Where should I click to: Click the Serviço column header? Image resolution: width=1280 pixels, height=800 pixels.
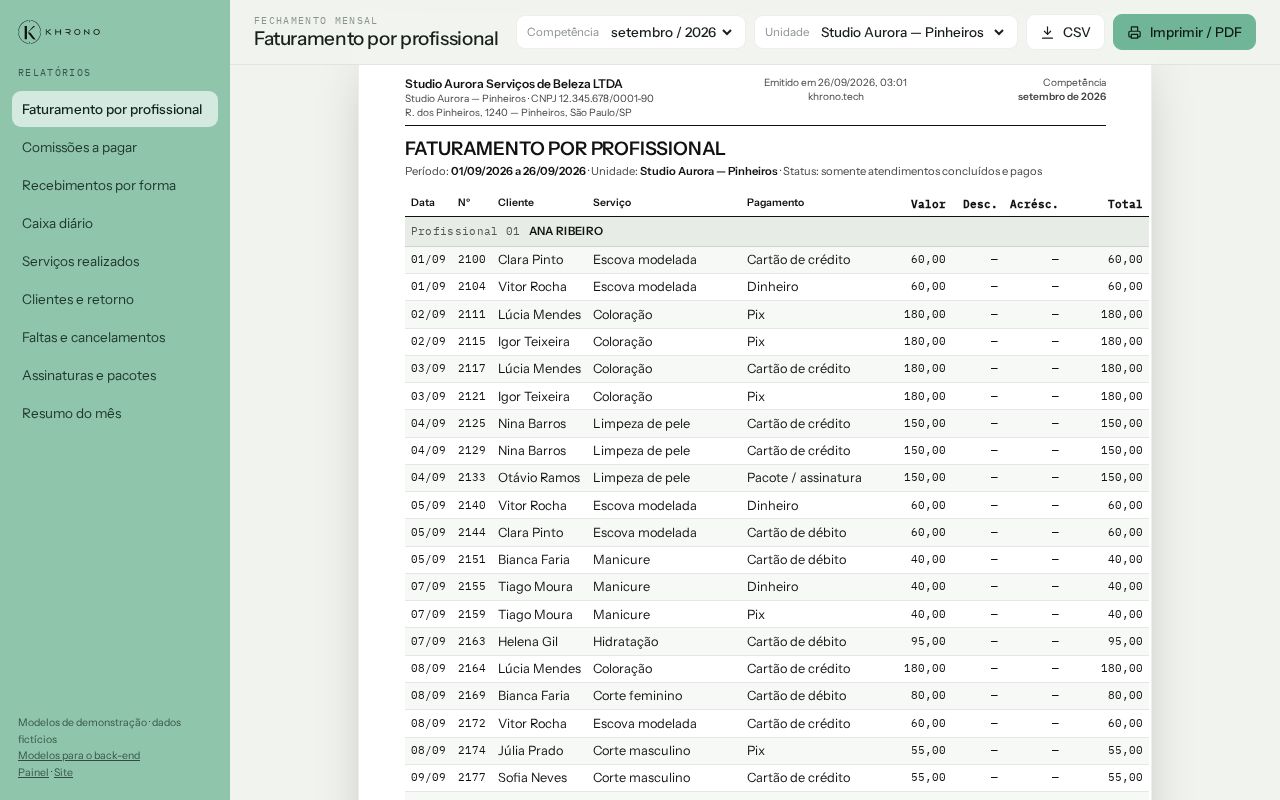click(612, 202)
